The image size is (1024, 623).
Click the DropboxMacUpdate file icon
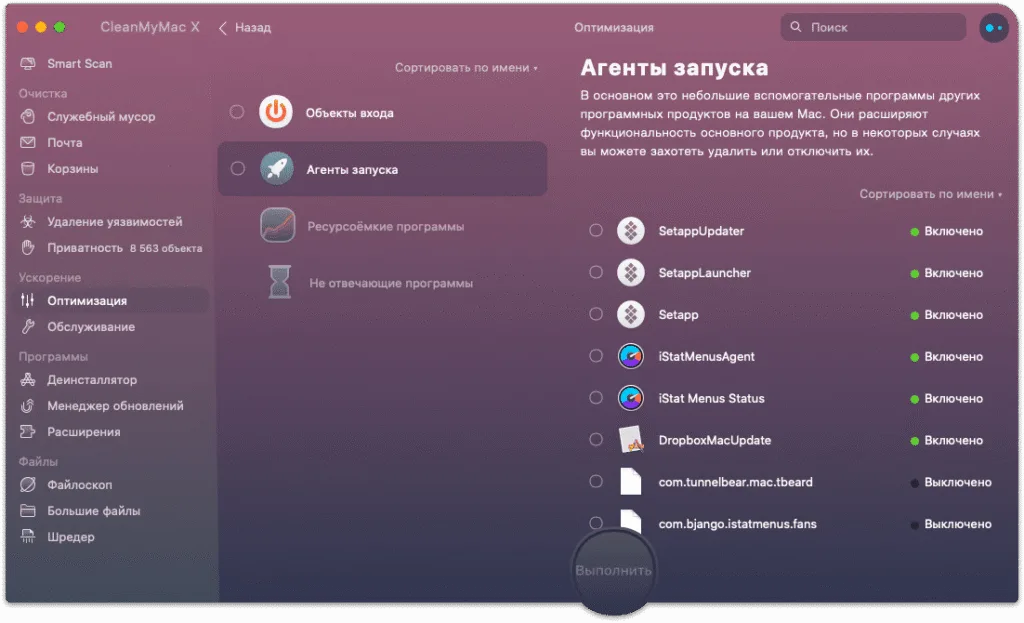click(x=631, y=439)
